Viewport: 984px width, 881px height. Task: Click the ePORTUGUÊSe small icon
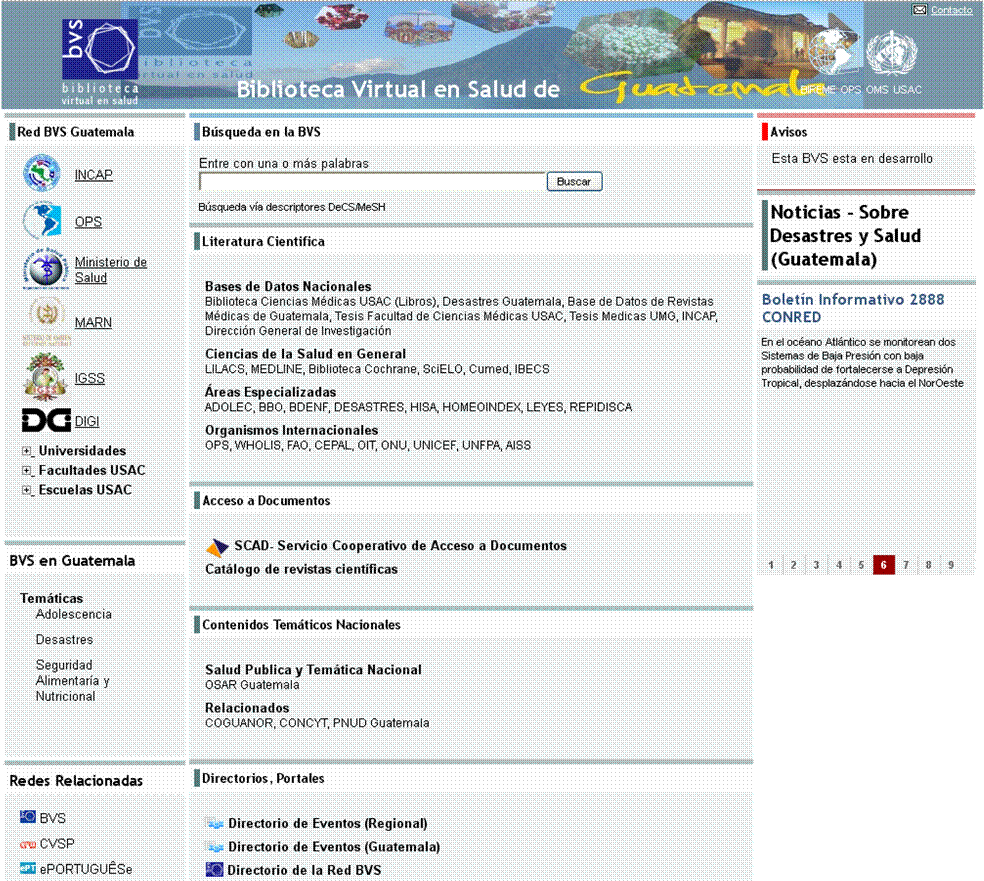[28, 868]
